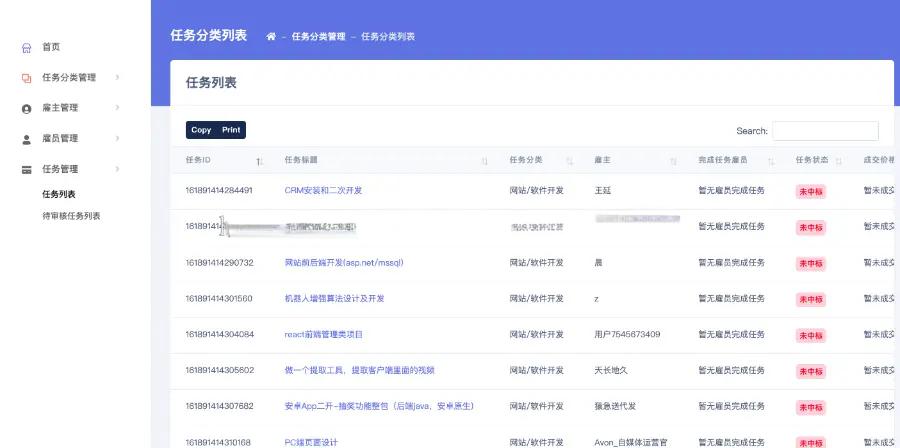The width and height of the screenshot is (900, 448).
Task: Click employer name Avon_自媒体运营官
Action: pyautogui.click(x=631, y=442)
